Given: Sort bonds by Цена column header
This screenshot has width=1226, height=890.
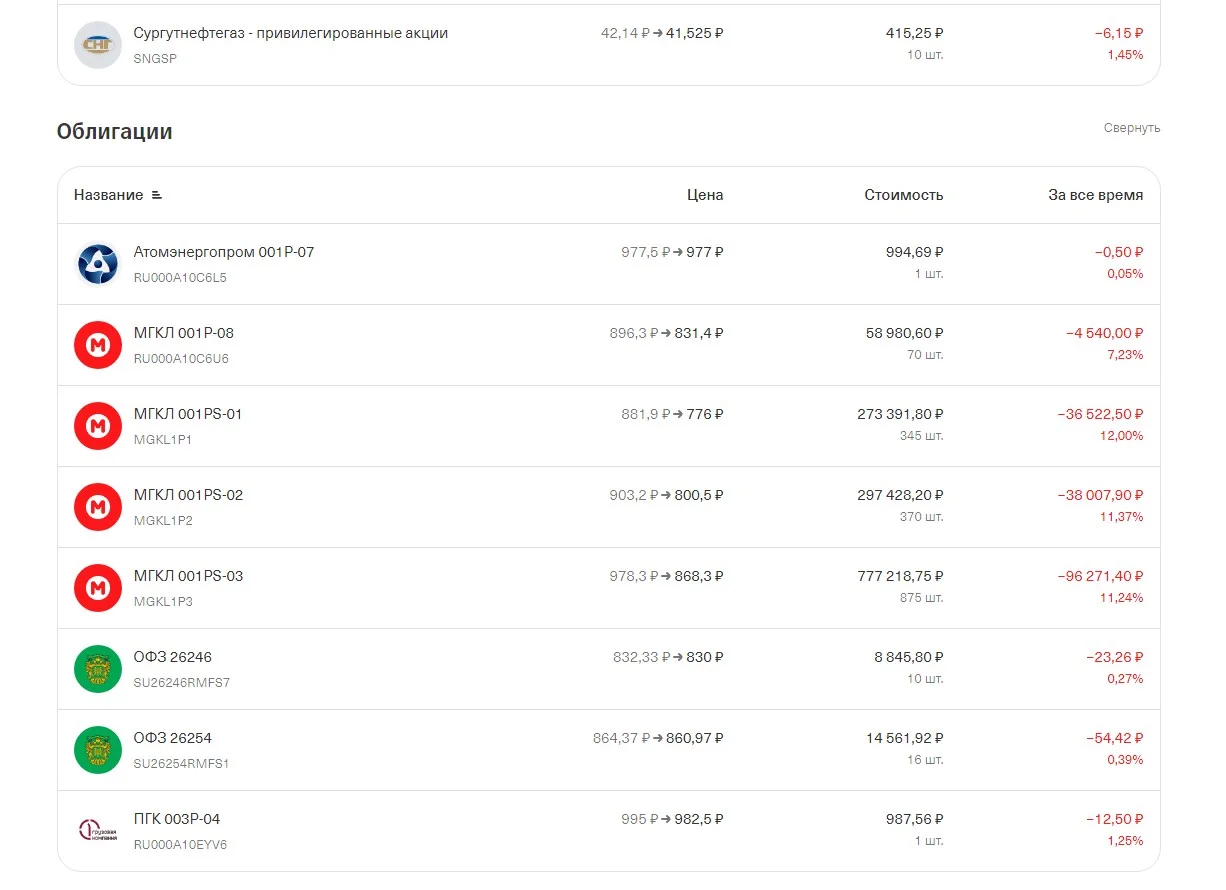Looking at the screenshot, I should click(x=705, y=195).
